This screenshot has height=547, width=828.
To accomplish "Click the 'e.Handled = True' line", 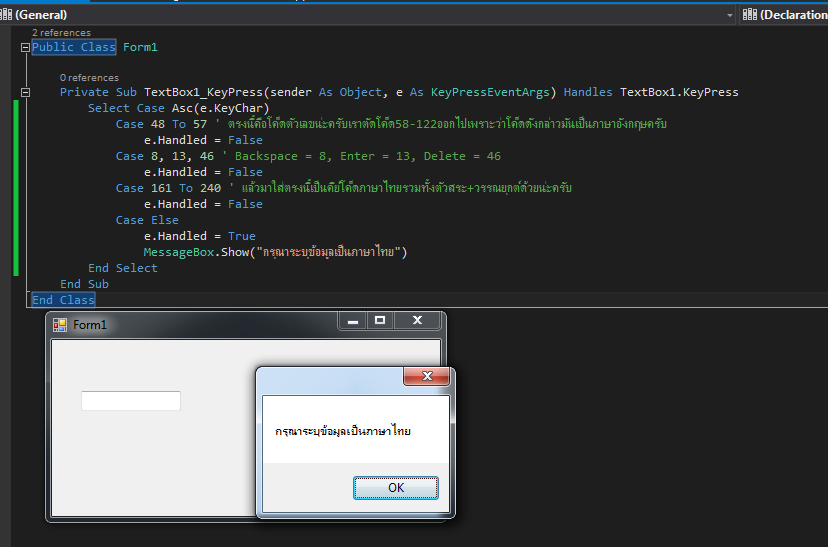I will [200, 236].
